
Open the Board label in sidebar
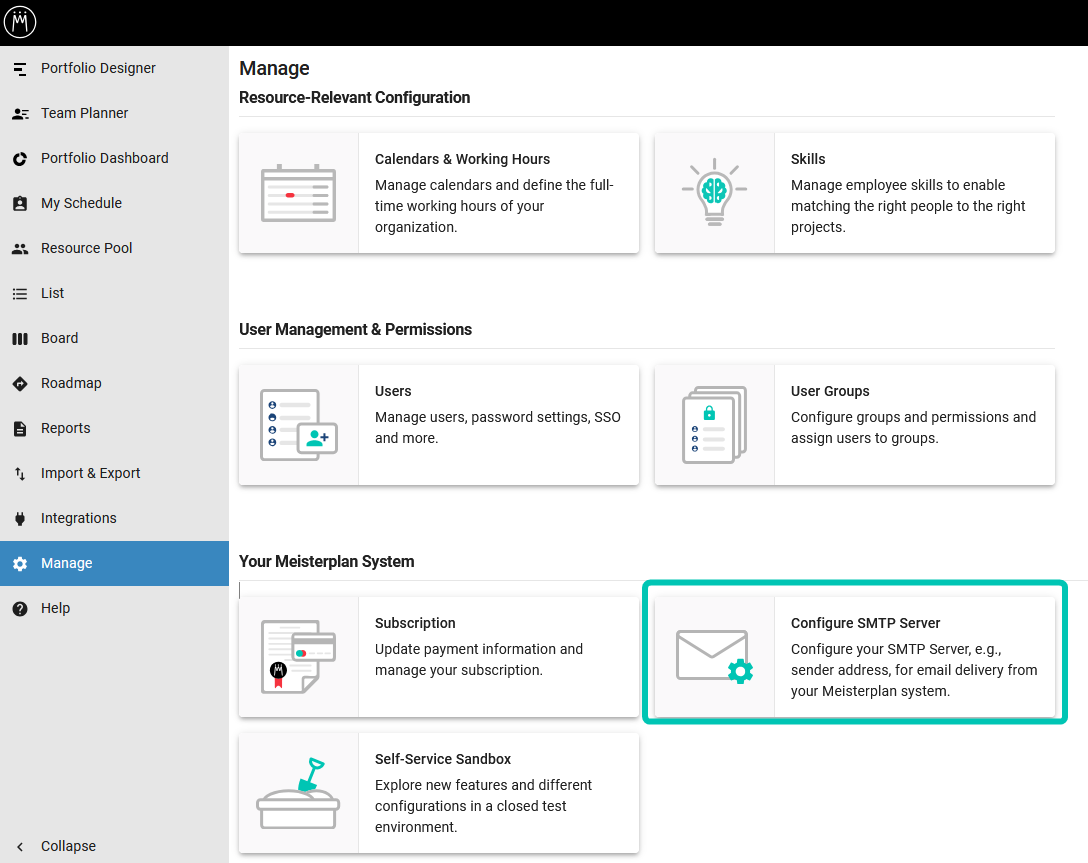coord(60,338)
